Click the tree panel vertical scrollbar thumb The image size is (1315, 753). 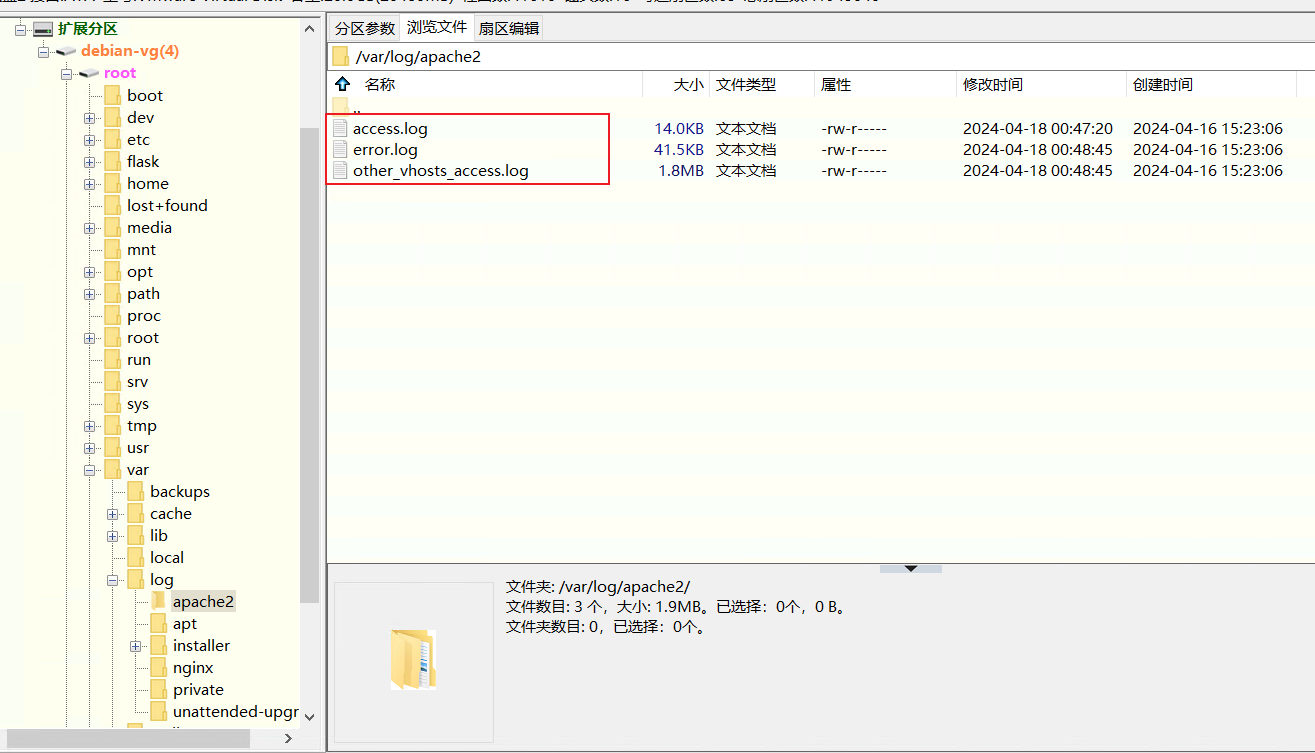(309, 365)
